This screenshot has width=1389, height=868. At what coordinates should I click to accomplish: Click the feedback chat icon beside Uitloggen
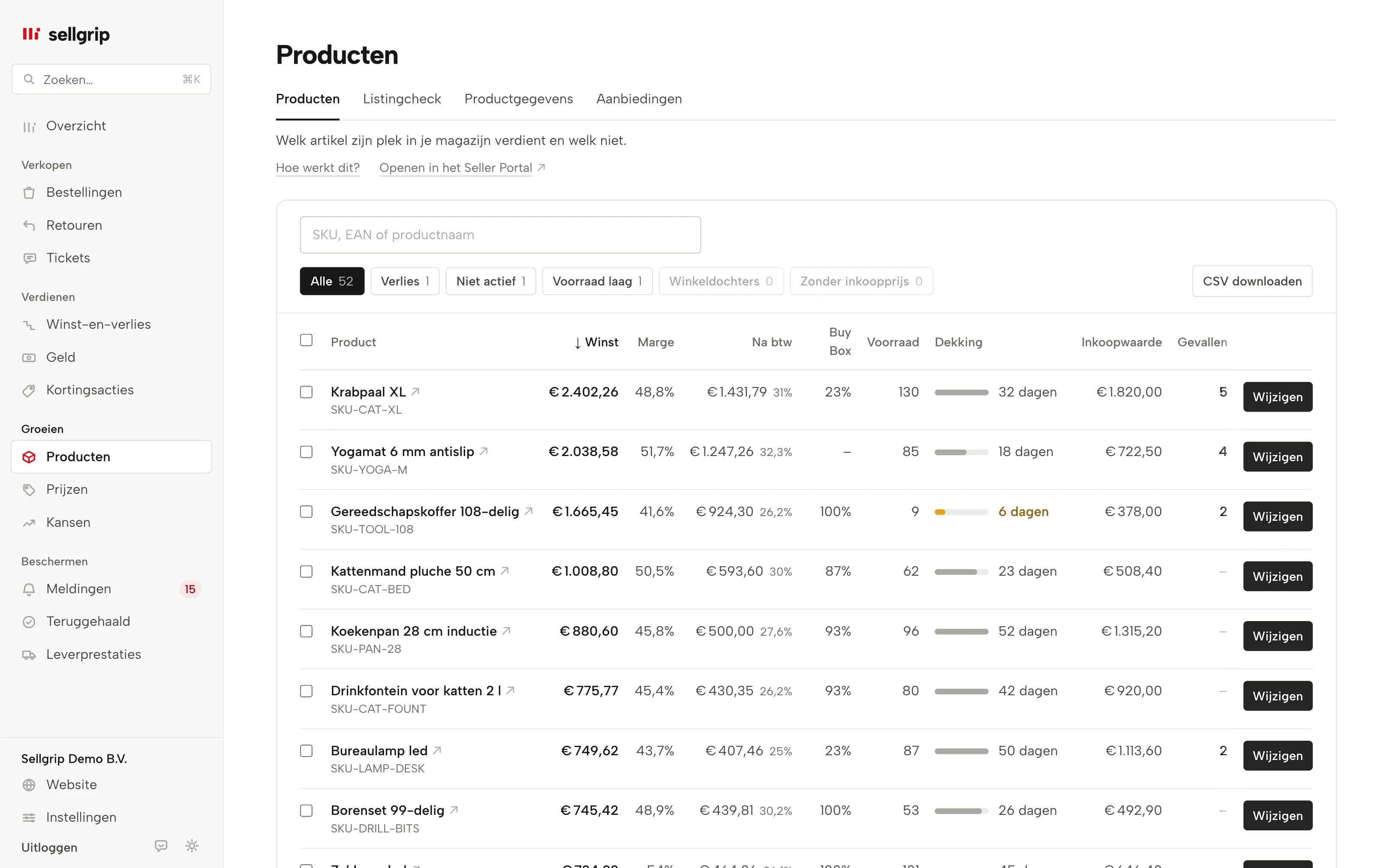(x=161, y=846)
